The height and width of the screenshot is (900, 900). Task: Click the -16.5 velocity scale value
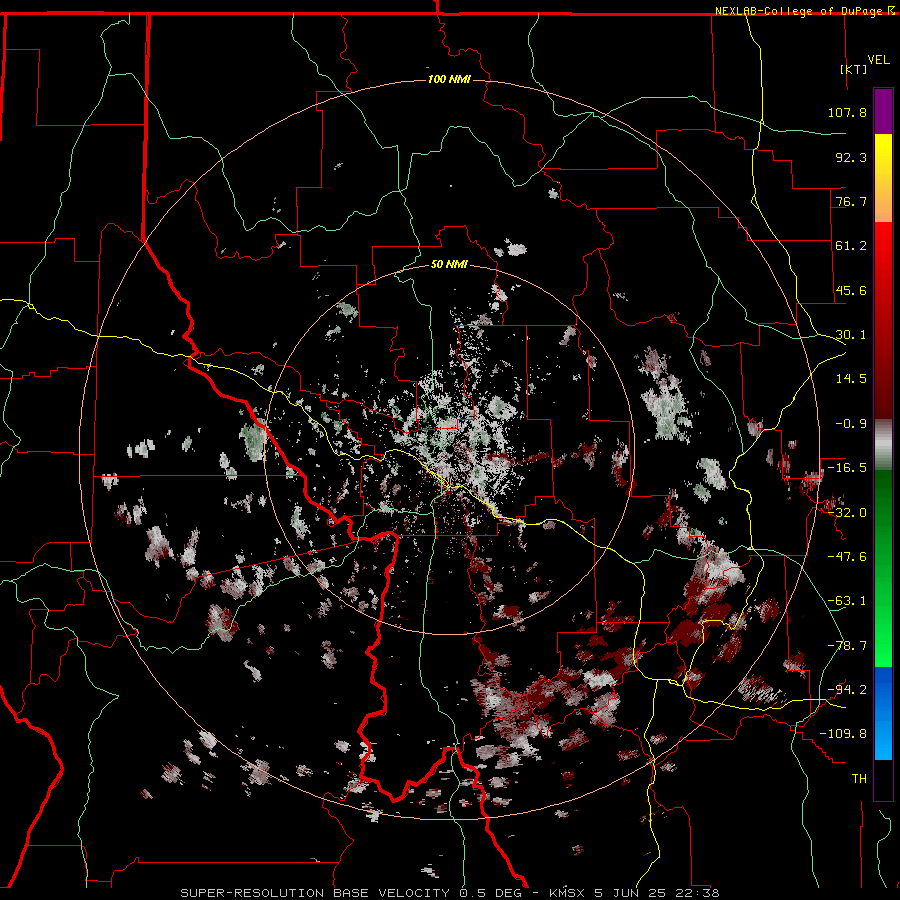tap(847, 468)
